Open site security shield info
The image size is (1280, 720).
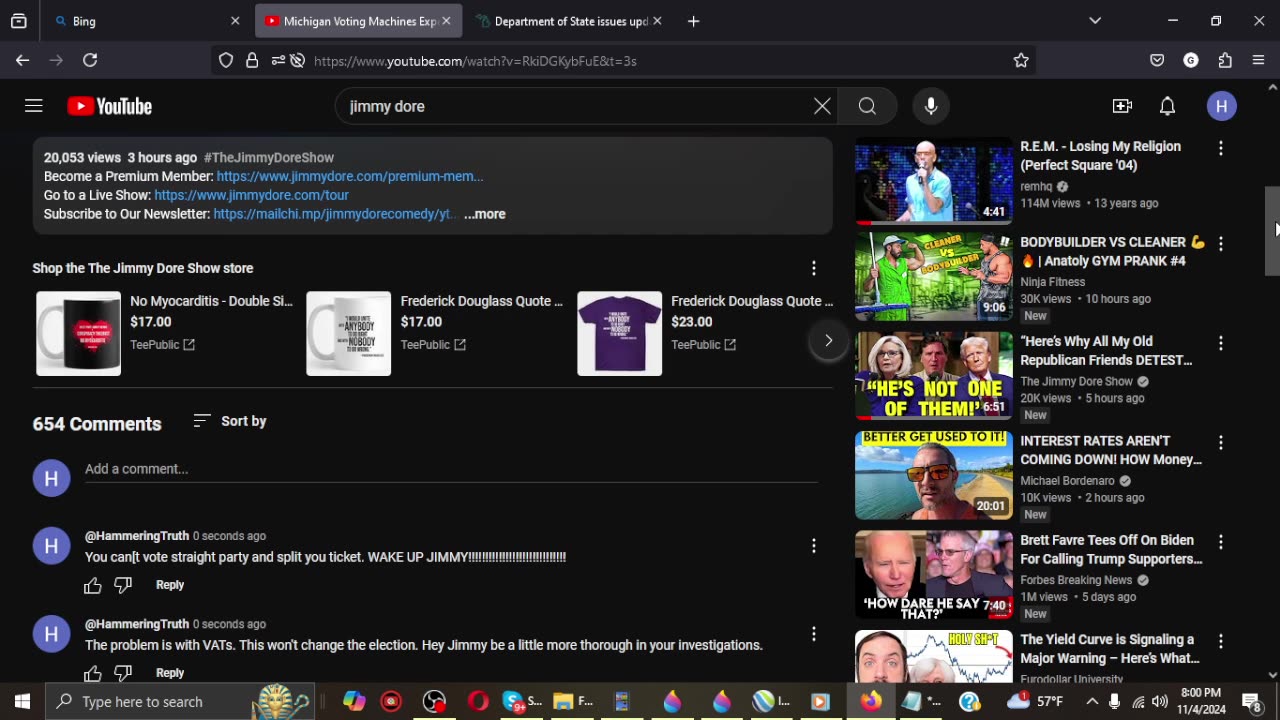point(226,61)
